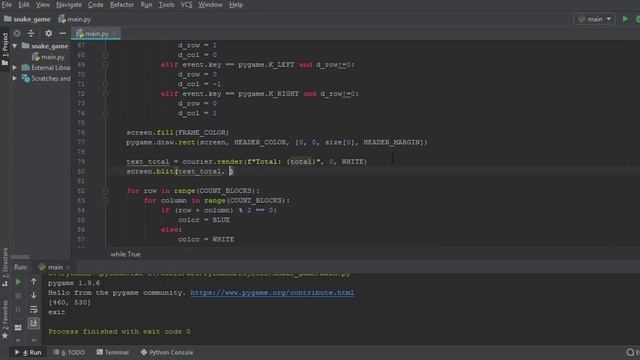The width and height of the screenshot is (640, 360).
Task: Open the Run tool window button at bottom
Action: tap(28, 352)
